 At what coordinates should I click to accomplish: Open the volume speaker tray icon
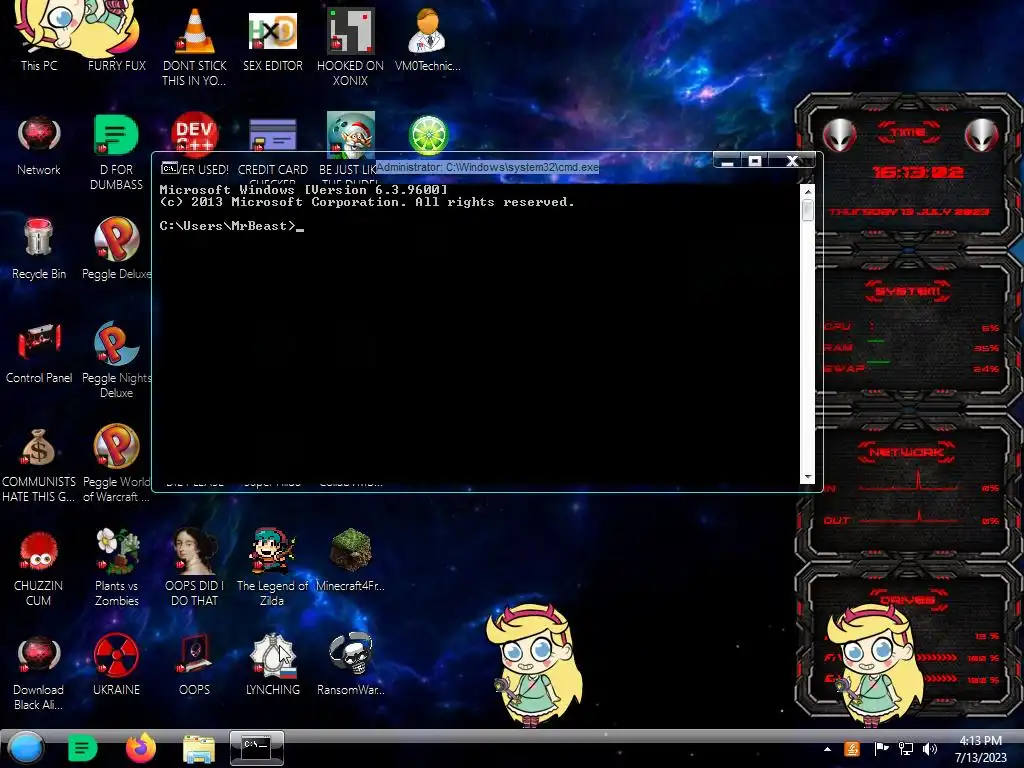coord(930,749)
